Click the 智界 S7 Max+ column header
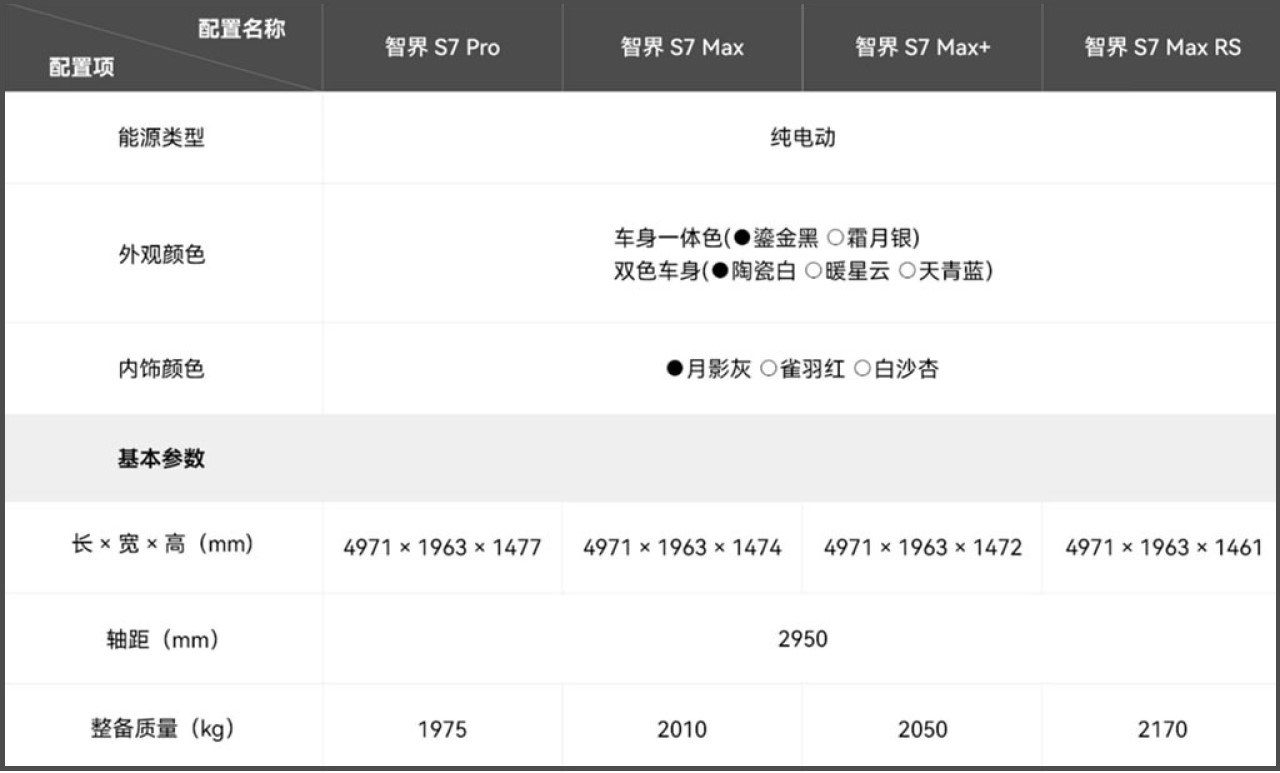The width and height of the screenshot is (1280, 773). [x=922, y=47]
